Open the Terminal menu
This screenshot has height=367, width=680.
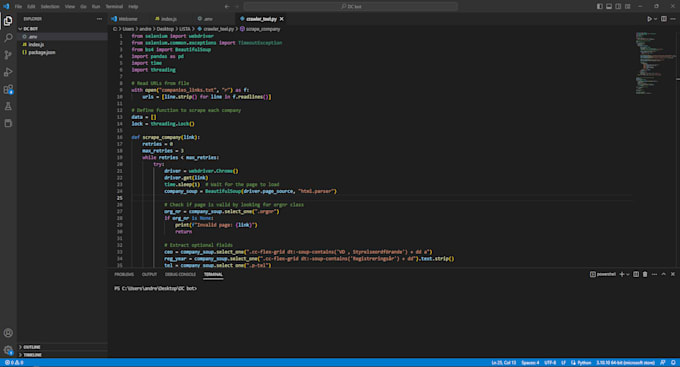(114, 7)
